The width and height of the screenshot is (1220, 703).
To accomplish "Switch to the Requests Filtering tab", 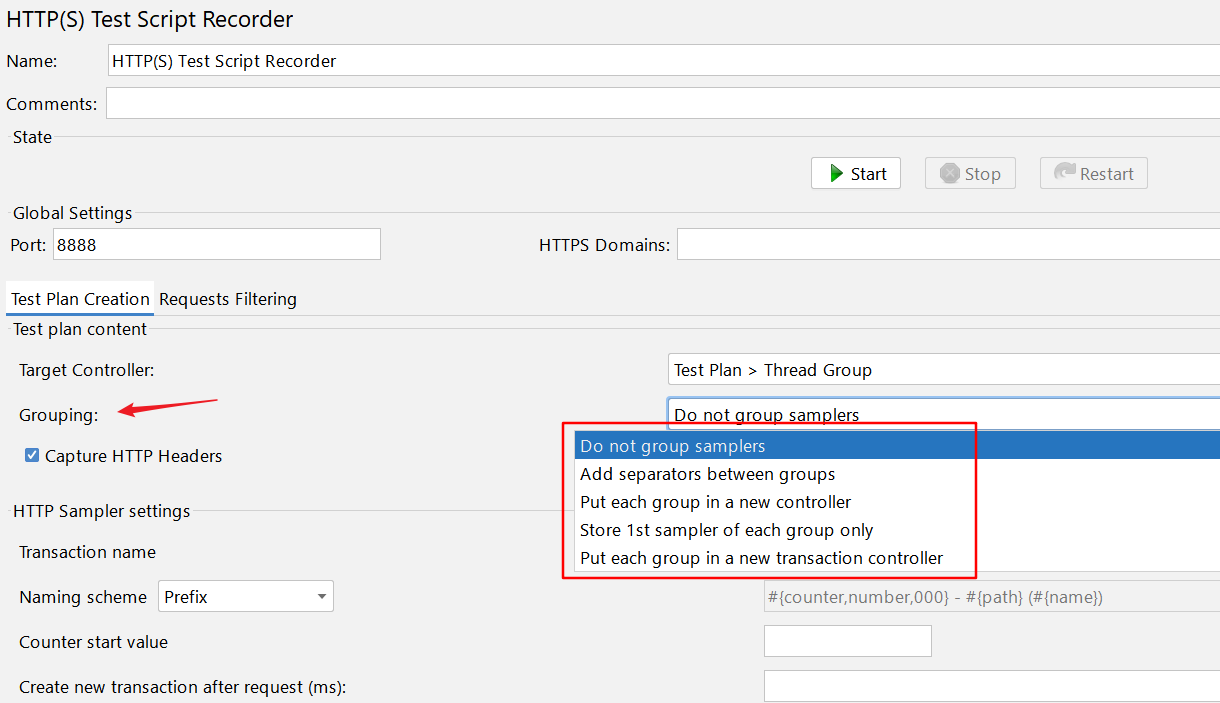I will click(x=228, y=299).
